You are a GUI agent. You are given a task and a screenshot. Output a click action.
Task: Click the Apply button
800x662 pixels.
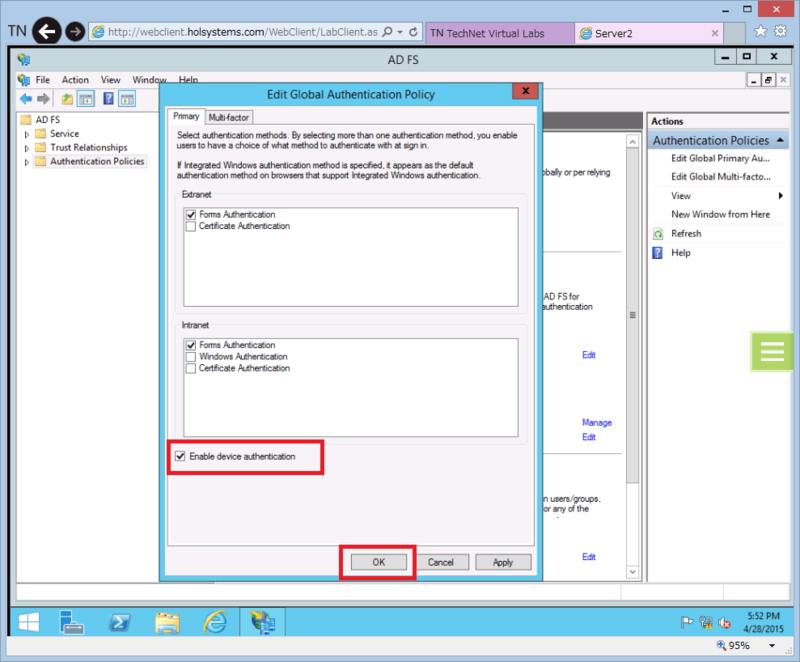tap(503, 562)
